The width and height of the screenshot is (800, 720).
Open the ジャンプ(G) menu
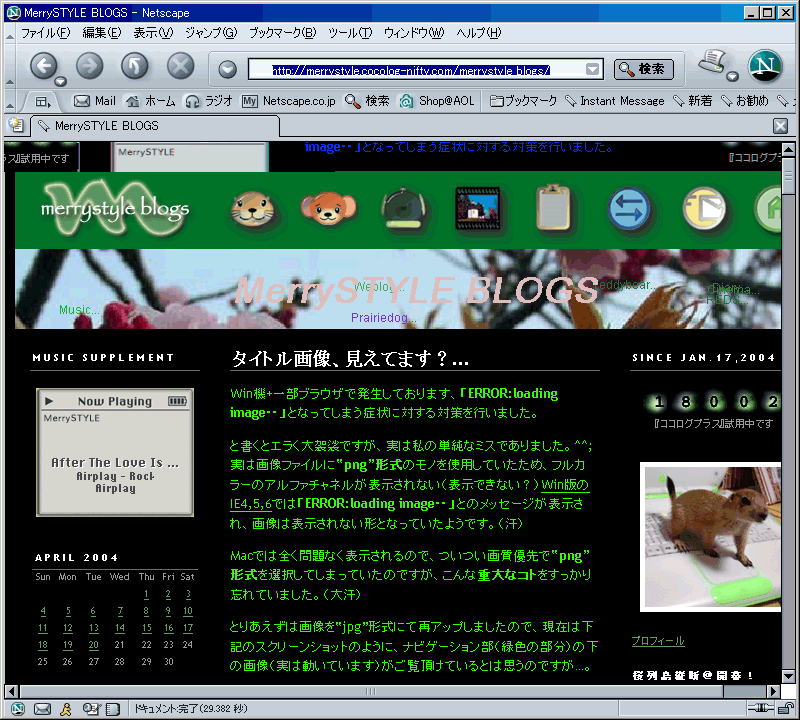pos(211,33)
